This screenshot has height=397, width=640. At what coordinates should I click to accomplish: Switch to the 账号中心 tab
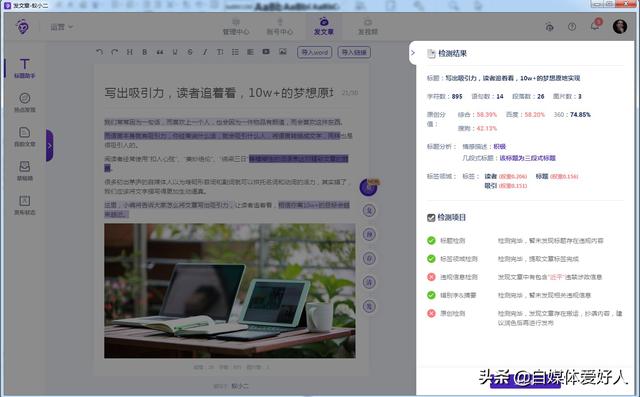(x=280, y=27)
